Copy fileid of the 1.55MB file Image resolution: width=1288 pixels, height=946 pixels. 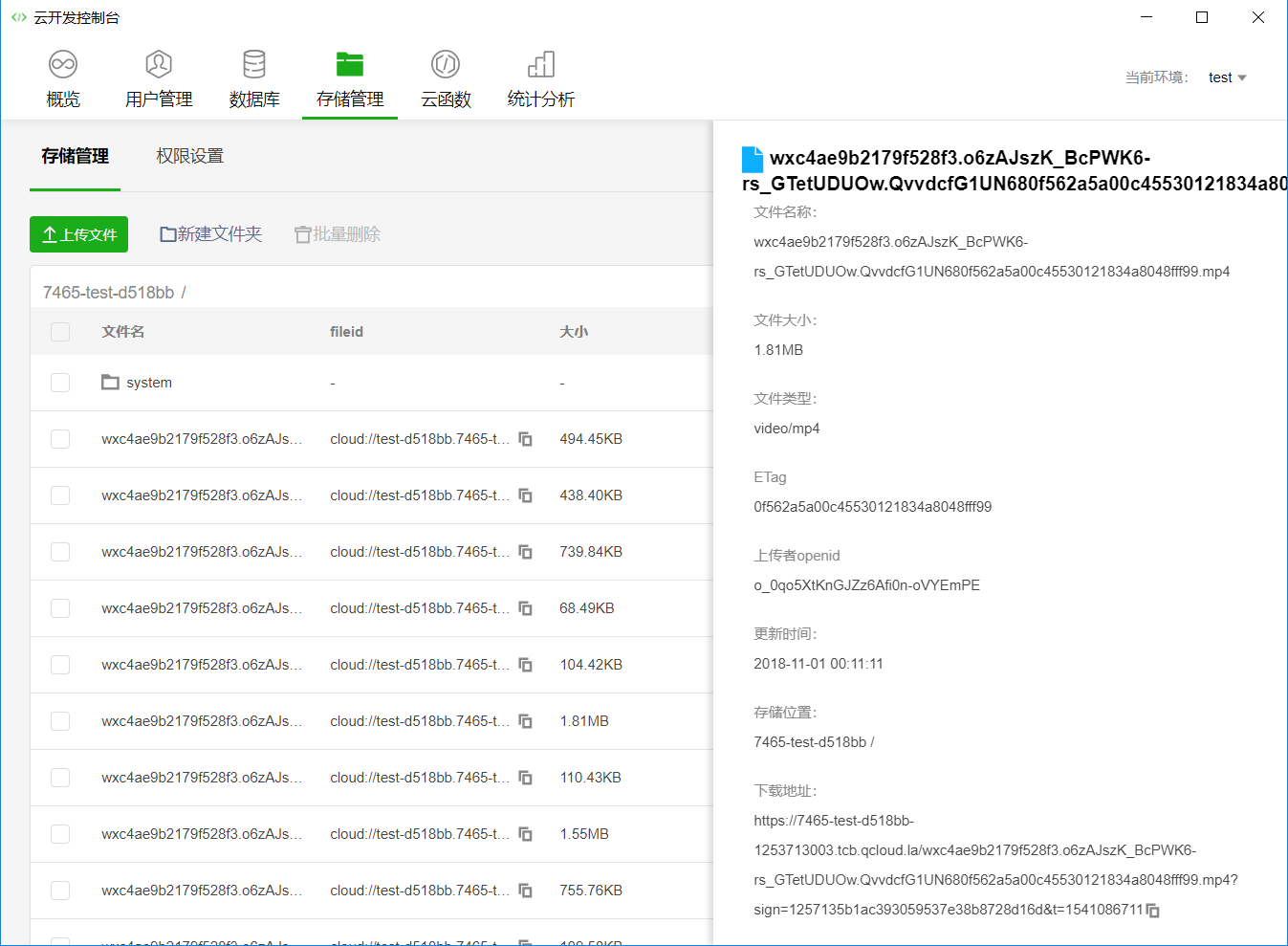click(525, 834)
